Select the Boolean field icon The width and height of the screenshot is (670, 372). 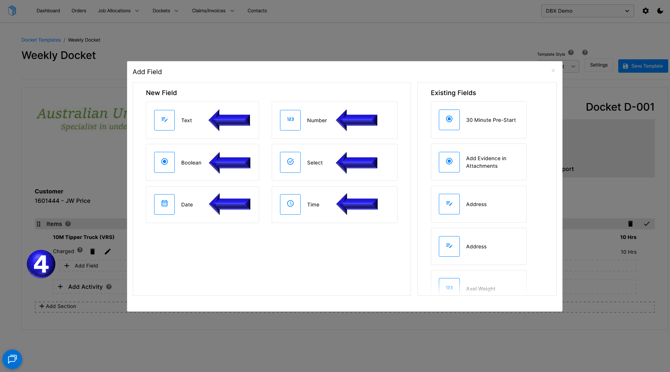[164, 162]
